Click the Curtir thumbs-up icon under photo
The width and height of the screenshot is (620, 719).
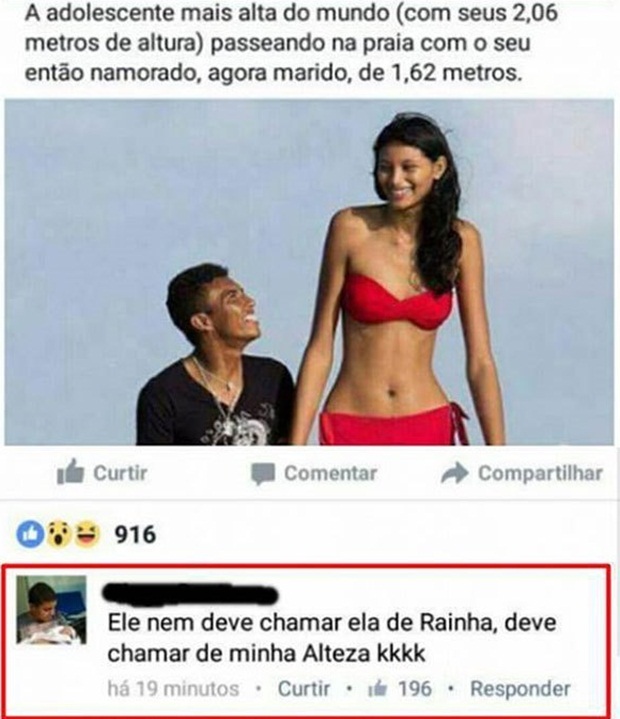pyautogui.click(x=70, y=472)
